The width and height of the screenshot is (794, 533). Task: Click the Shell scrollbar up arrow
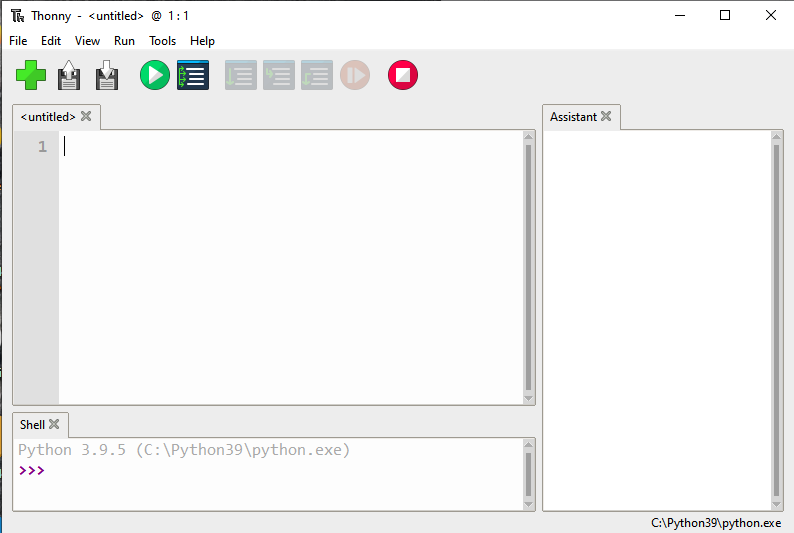point(528,444)
